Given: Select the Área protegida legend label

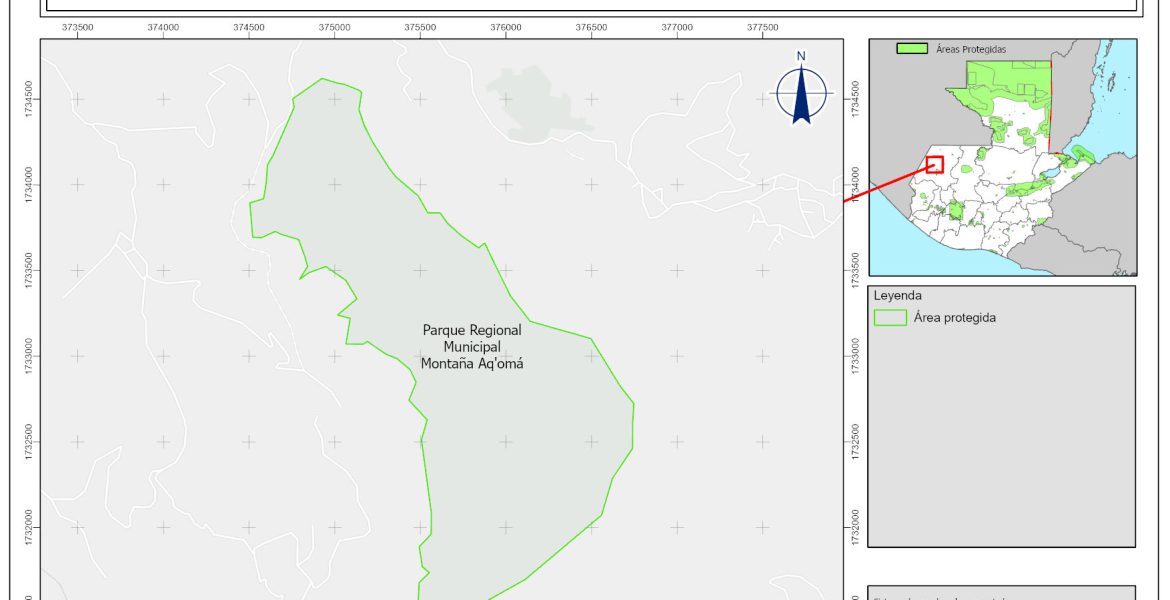Looking at the screenshot, I should (x=954, y=318).
